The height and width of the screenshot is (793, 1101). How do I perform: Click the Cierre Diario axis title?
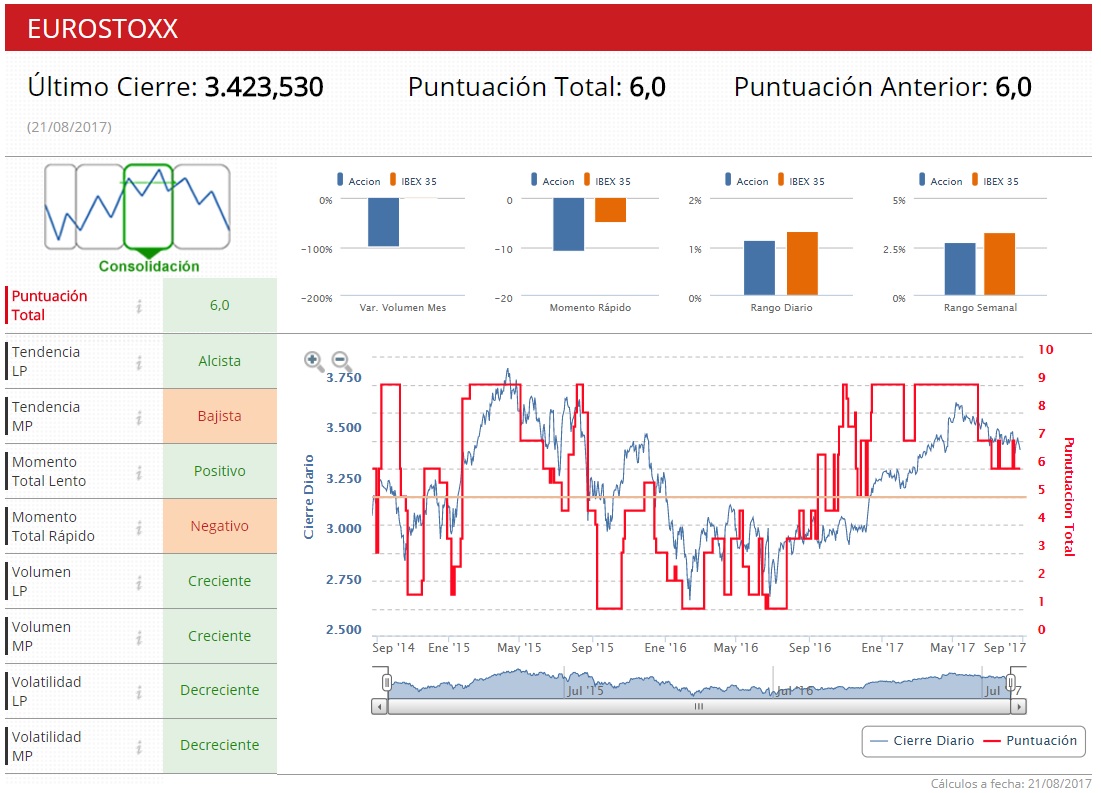click(308, 497)
